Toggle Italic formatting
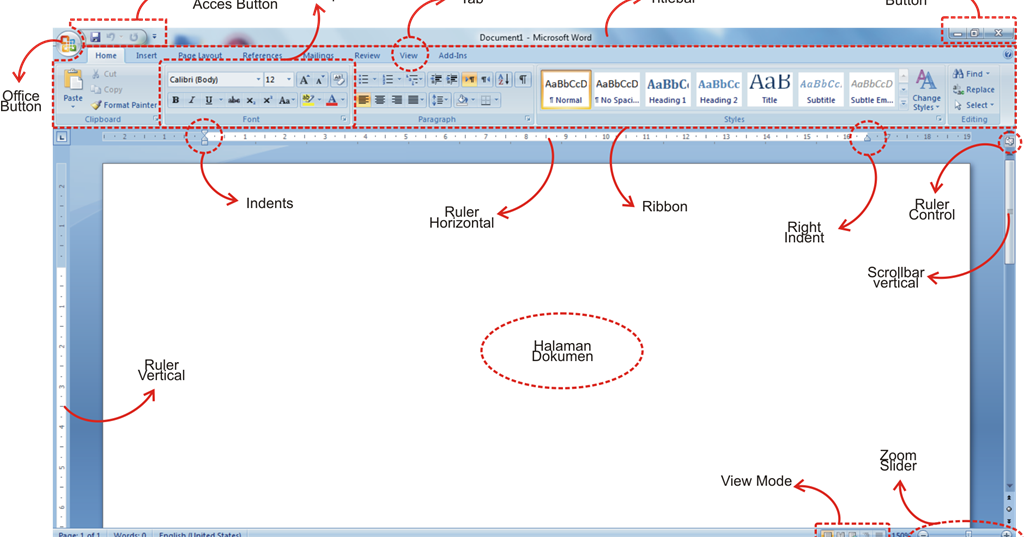Image resolution: width=1024 pixels, height=537 pixels. click(x=192, y=100)
